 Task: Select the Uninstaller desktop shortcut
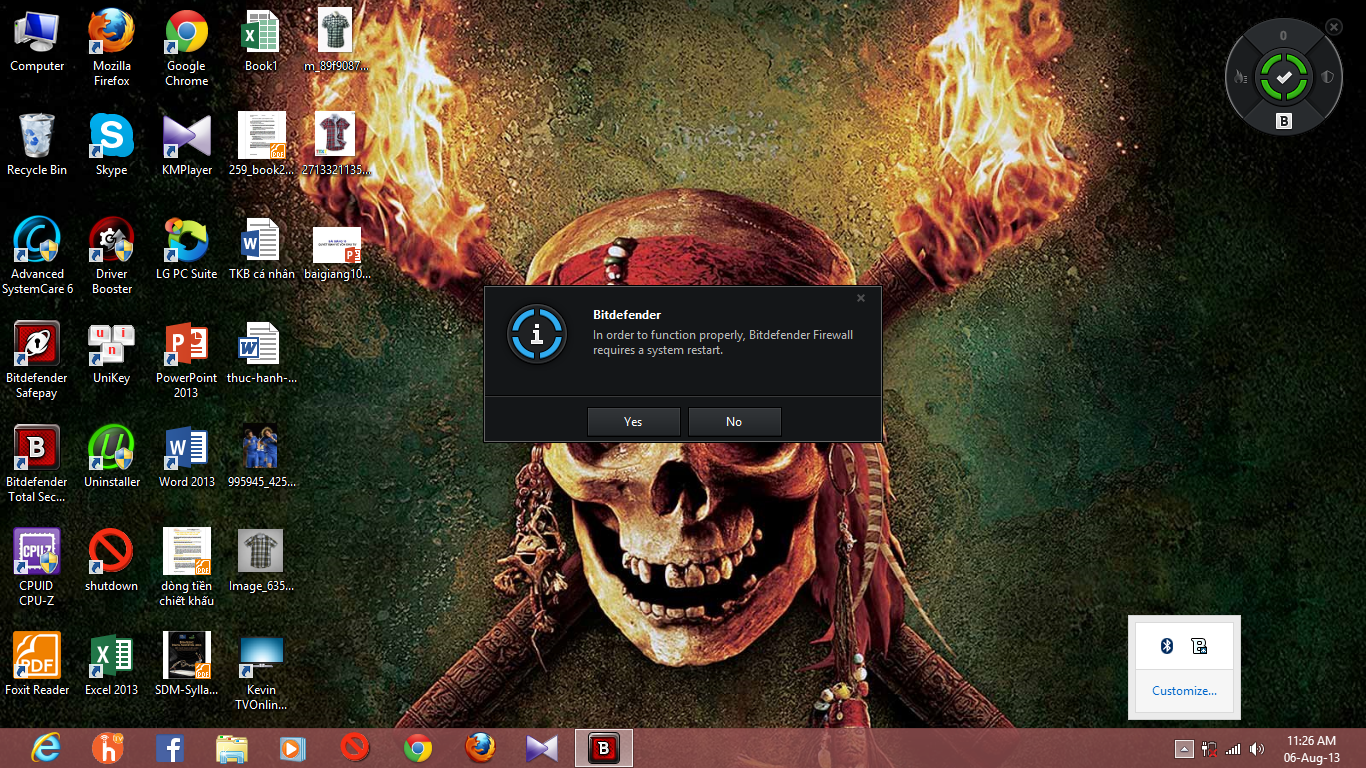(112, 457)
